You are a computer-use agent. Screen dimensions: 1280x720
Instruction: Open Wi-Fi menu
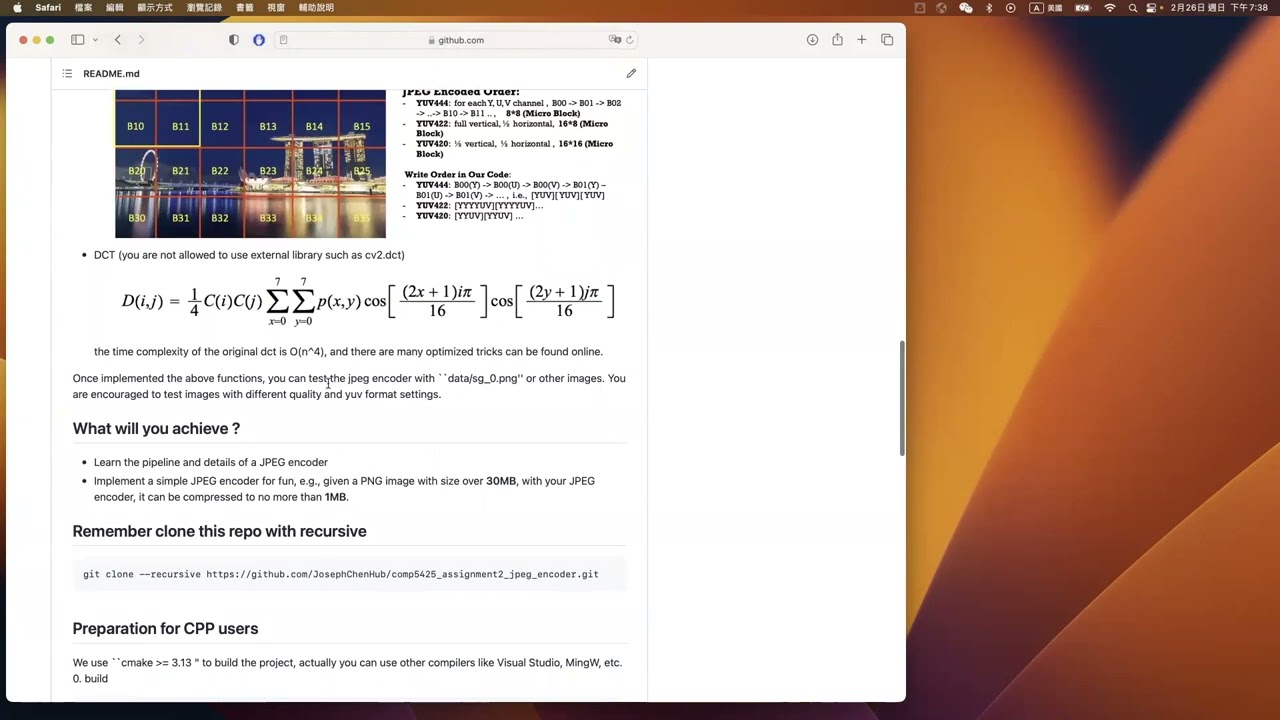pyautogui.click(x=1110, y=8)
